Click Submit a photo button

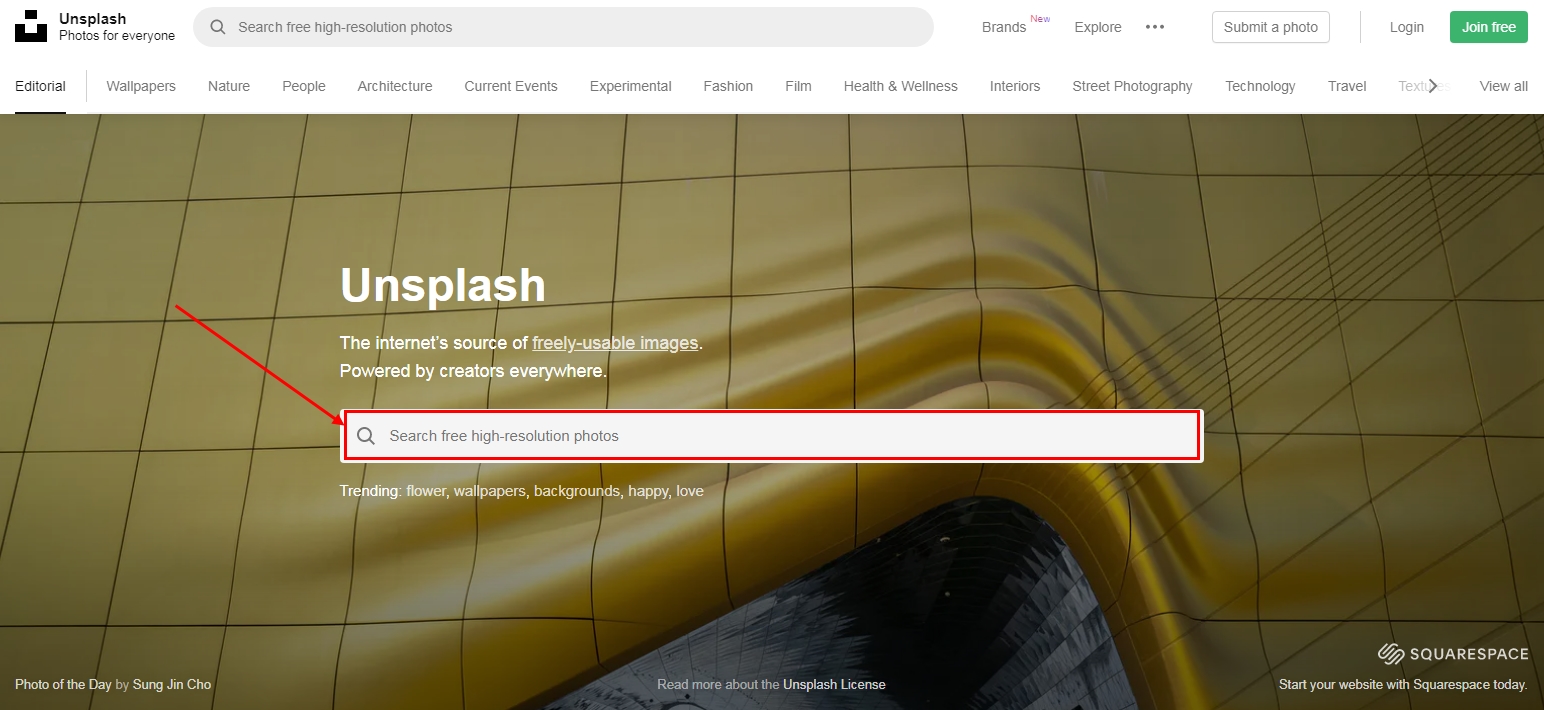pyautogui.click(x=1271, y=27)
